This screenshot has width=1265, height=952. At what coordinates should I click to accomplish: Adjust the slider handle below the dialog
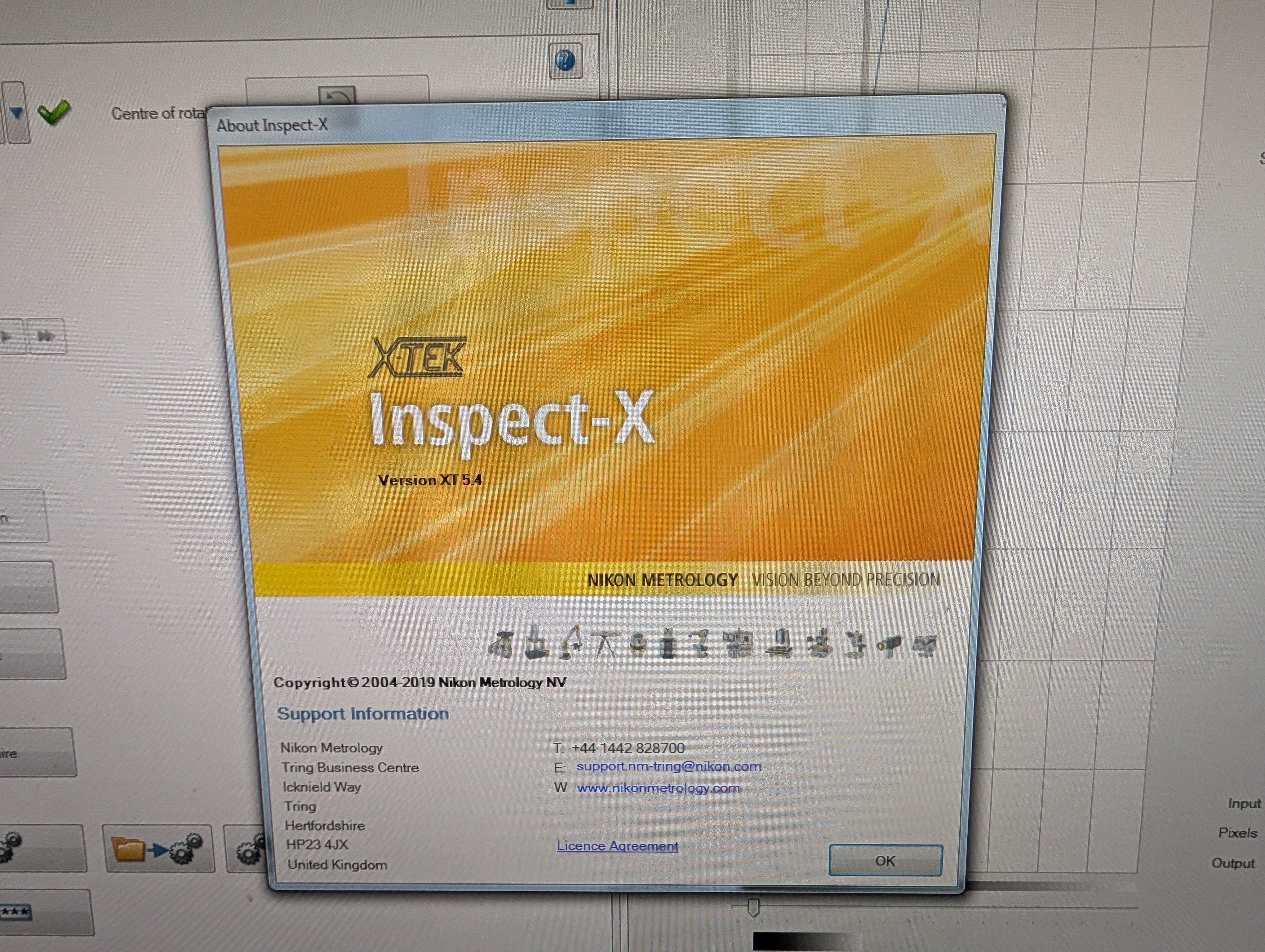pos(754,907)
